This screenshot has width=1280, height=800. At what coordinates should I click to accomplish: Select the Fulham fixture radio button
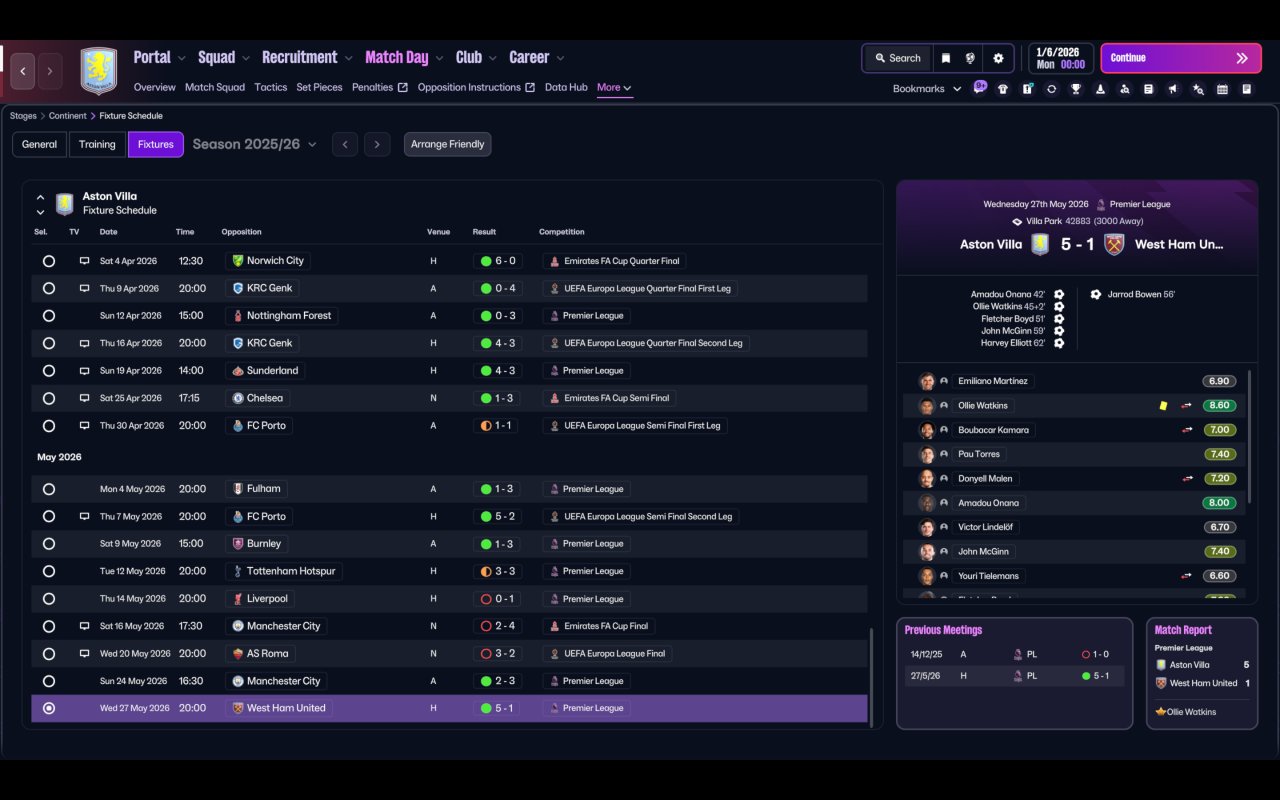pos(49,489)
